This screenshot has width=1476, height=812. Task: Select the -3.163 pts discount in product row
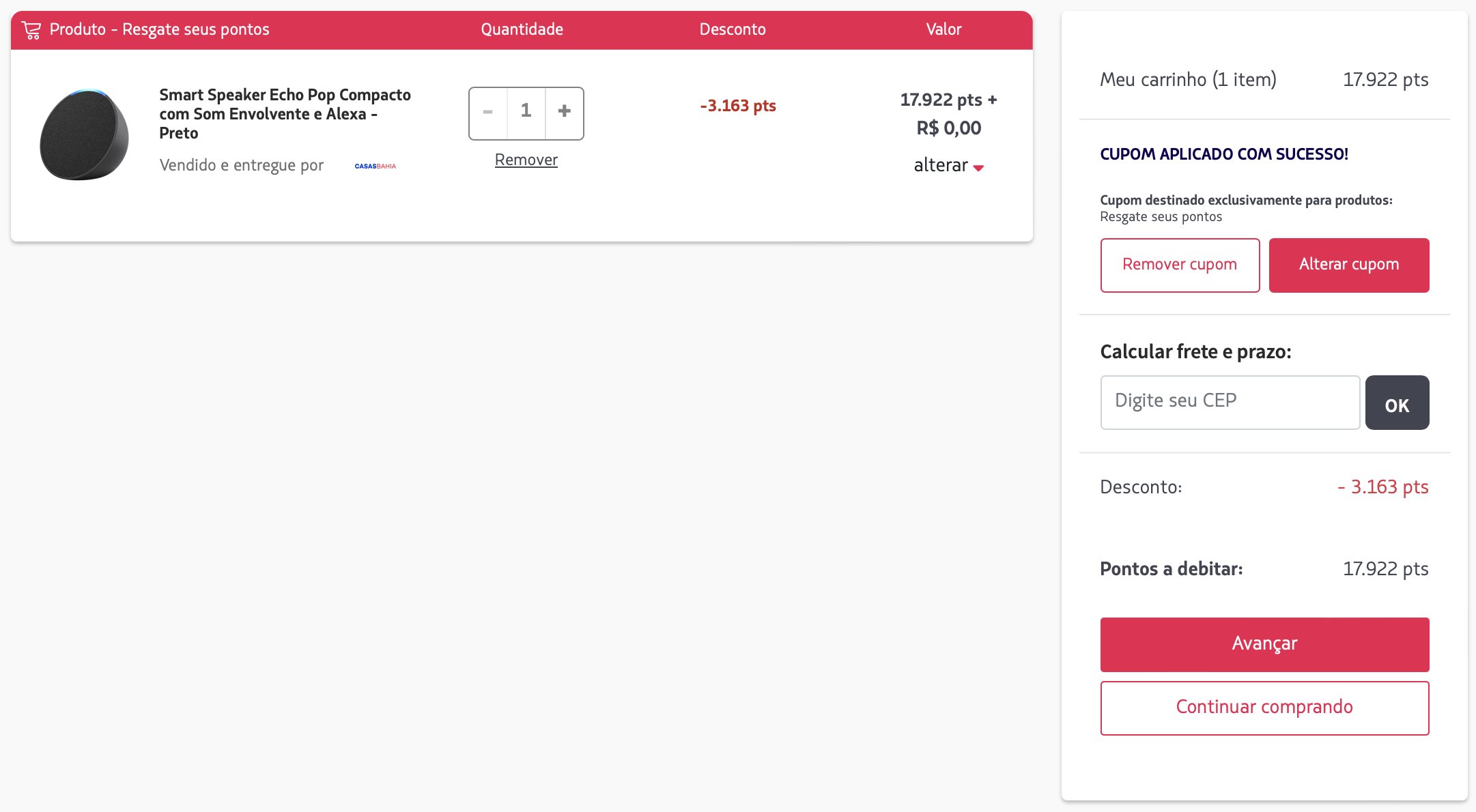click(x=738, y=106)
